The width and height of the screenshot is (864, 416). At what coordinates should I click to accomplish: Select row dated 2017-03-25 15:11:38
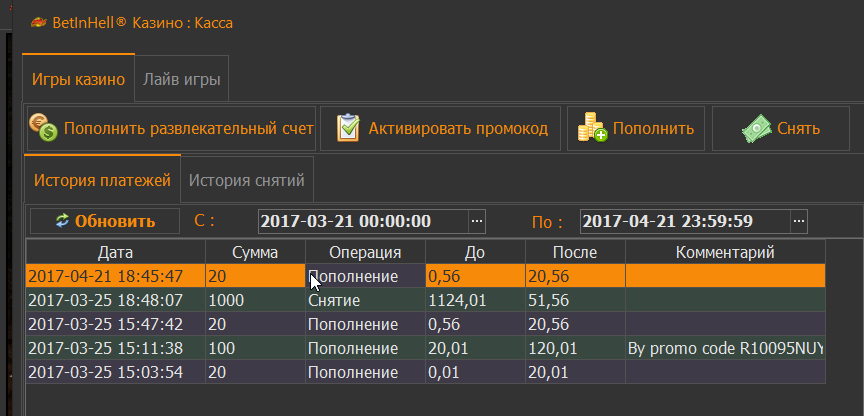pos(425,348)
